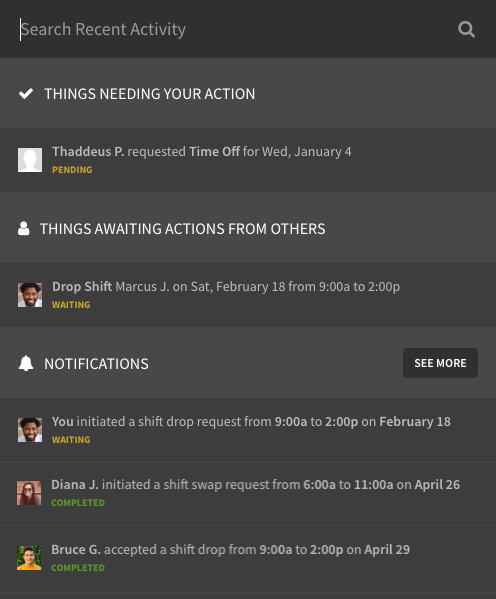Click the bell icon next to Notifications
Screen dimensions: 496x599
click(x=26, y=363)
